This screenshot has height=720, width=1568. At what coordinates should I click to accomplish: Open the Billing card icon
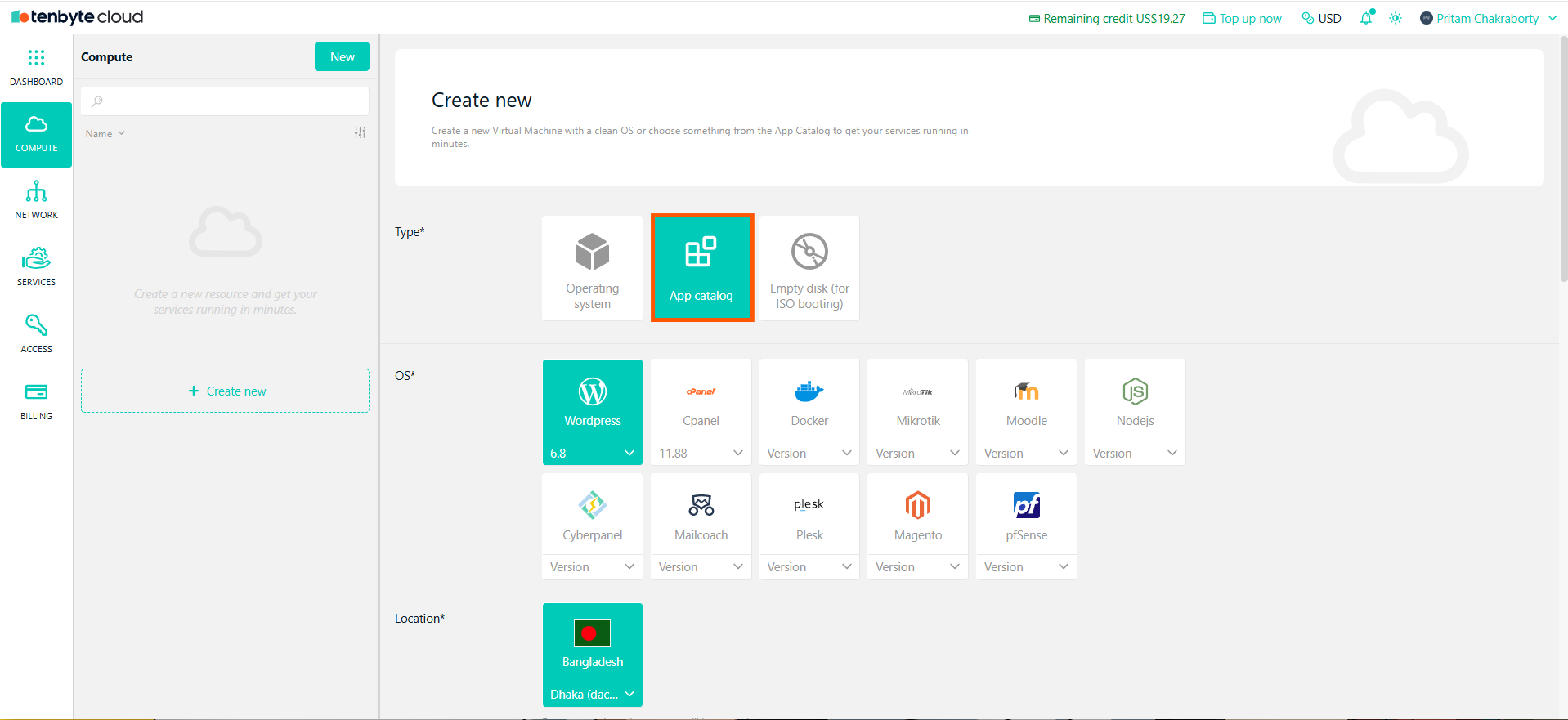pyautogui.click(x=36, y=392)
